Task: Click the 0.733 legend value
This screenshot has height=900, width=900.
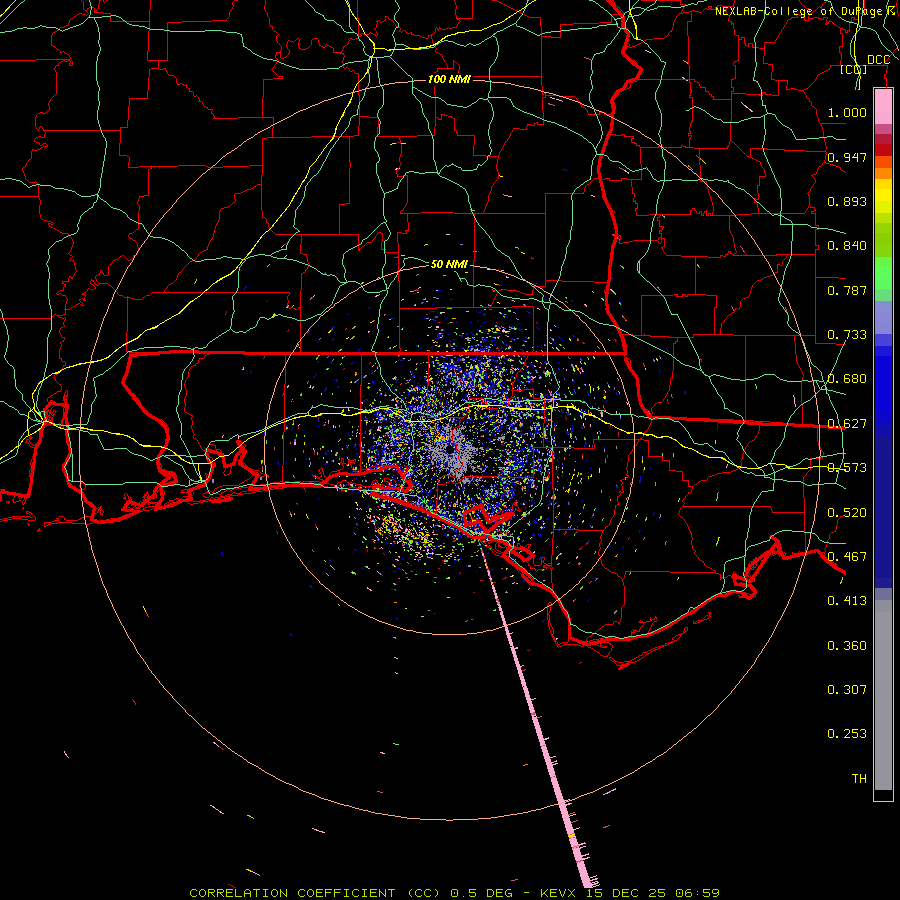Action: click(847, 335)
